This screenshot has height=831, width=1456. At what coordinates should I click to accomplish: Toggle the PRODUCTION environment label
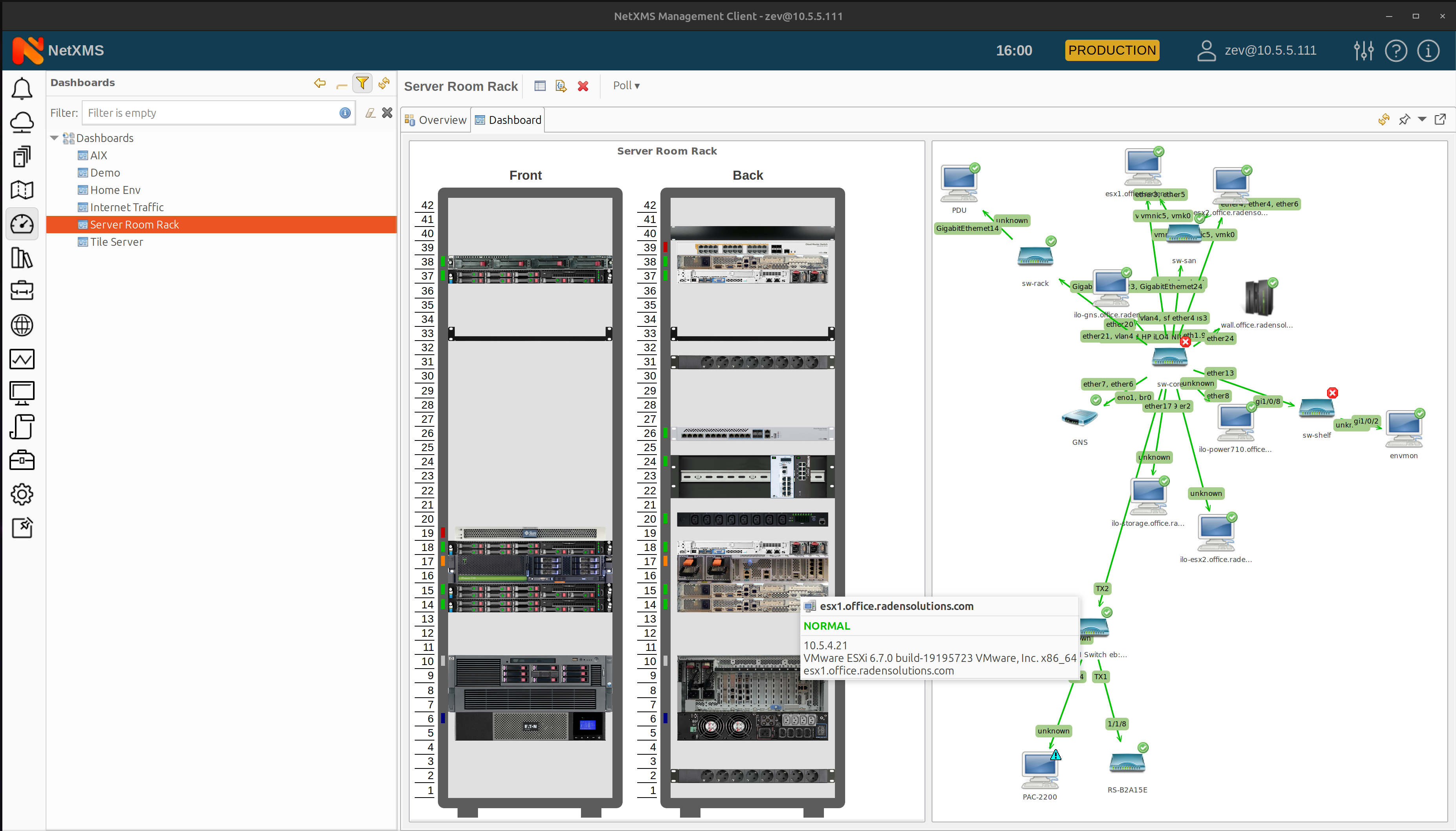click(x=1113, y=49)
